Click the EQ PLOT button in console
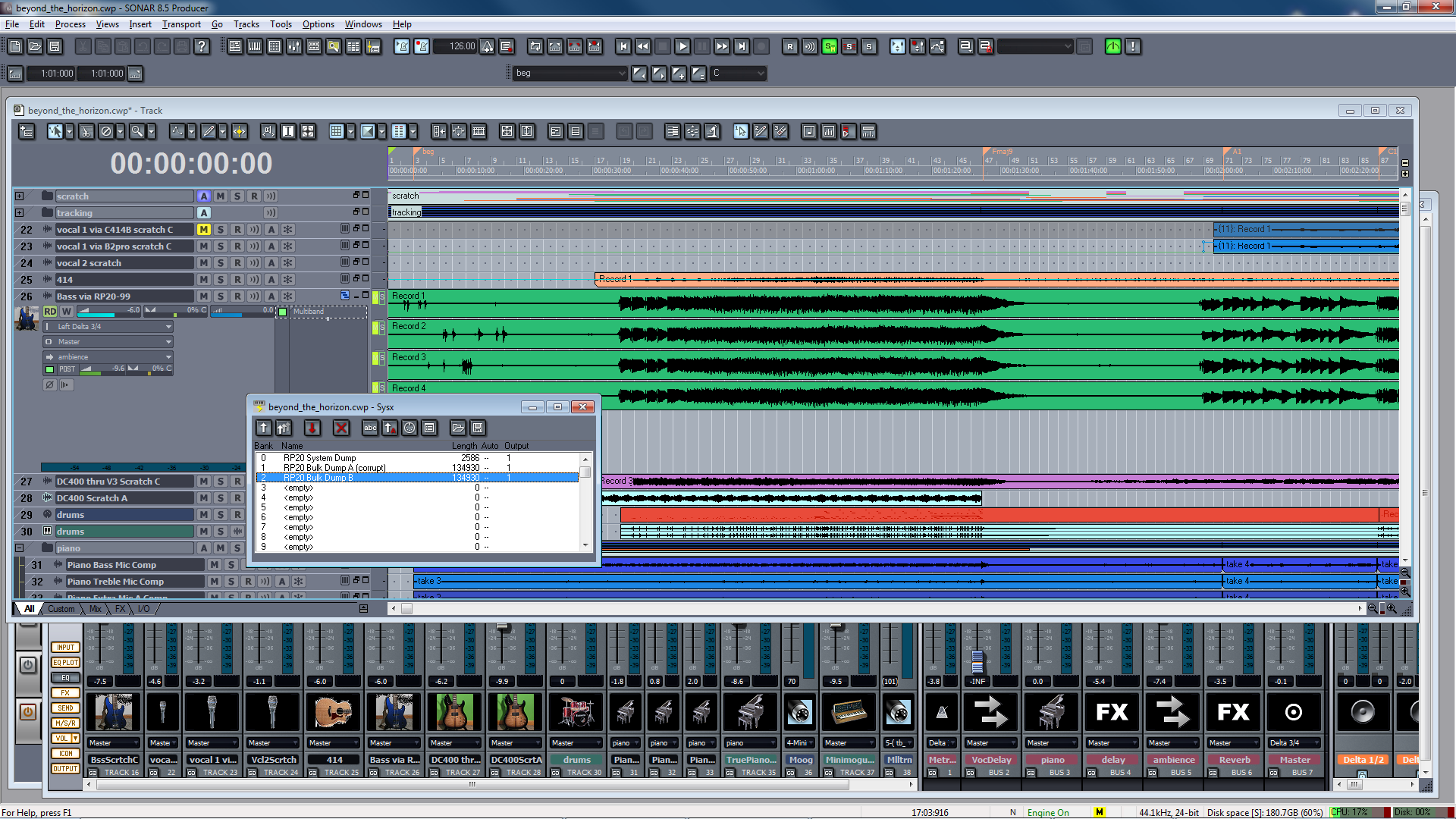The height and width of the screenshot is (819, 1456). (x=66, y=663)
